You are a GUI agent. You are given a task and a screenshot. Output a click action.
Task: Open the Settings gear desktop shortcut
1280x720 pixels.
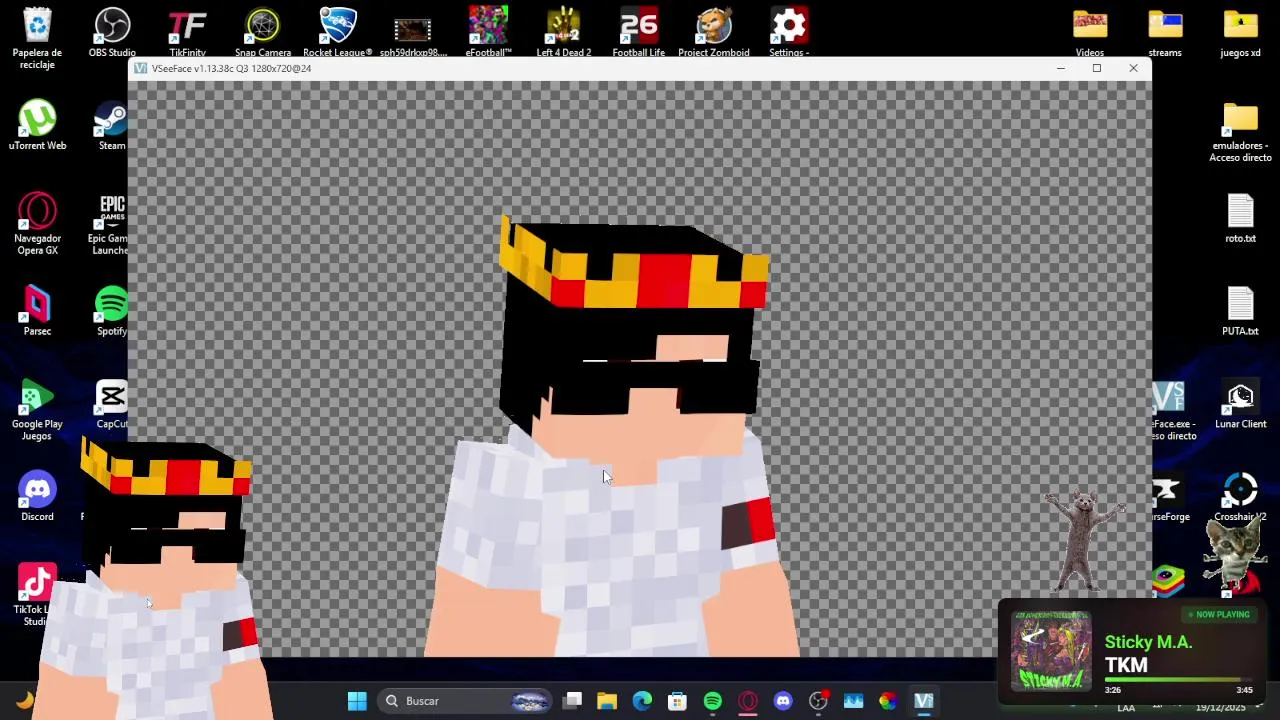pos(789,33)
